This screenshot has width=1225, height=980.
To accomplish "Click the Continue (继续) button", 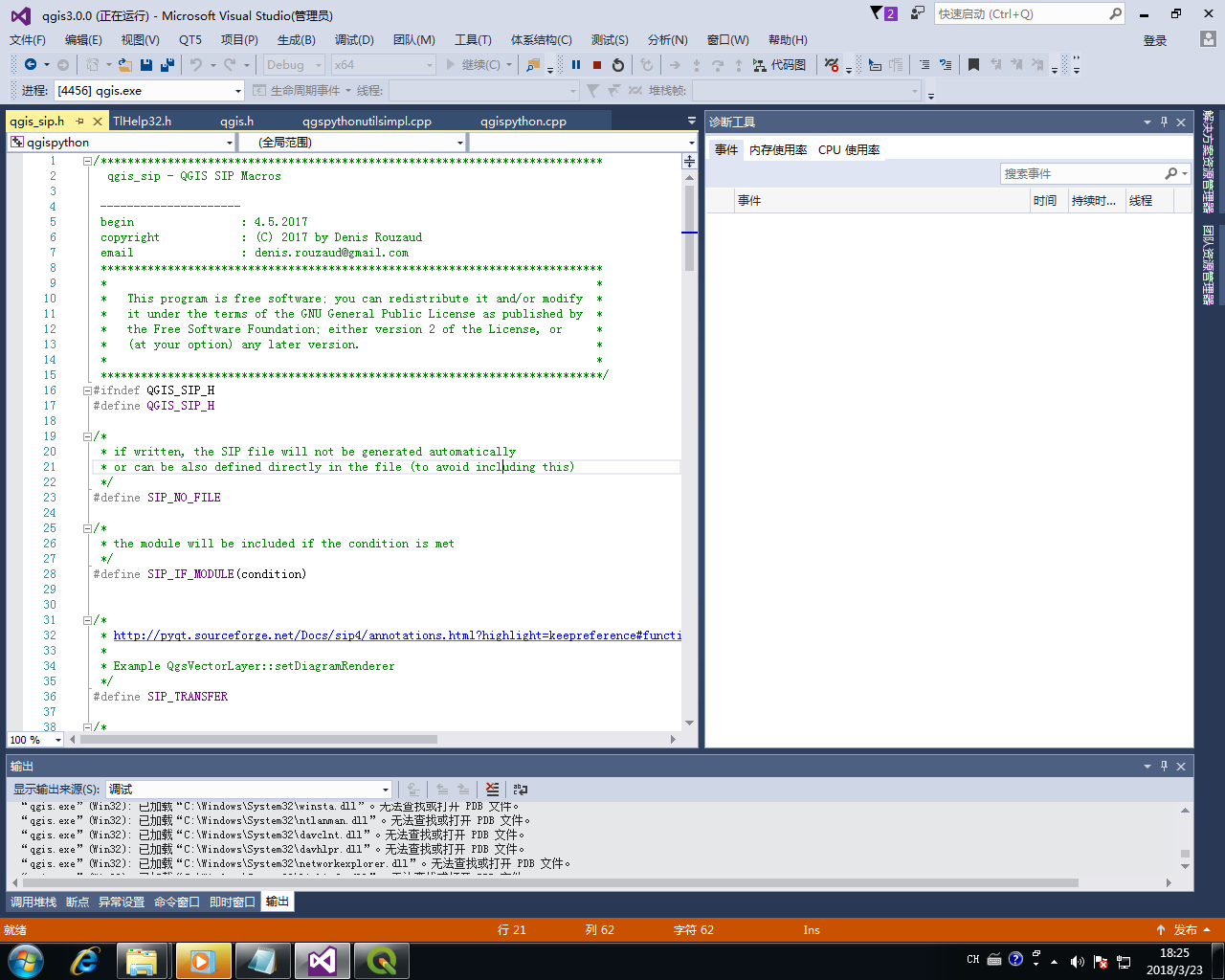I will [x=474, y=64].
